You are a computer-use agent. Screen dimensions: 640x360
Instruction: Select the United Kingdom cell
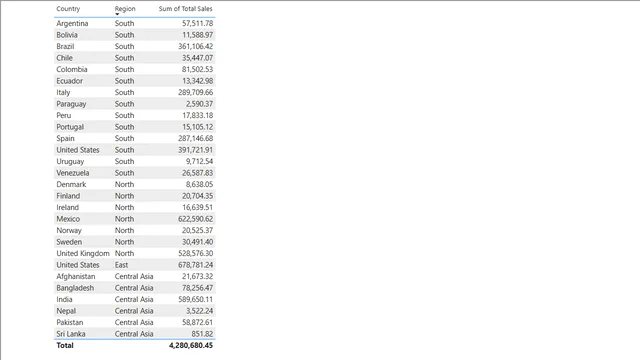coord(83,253)
